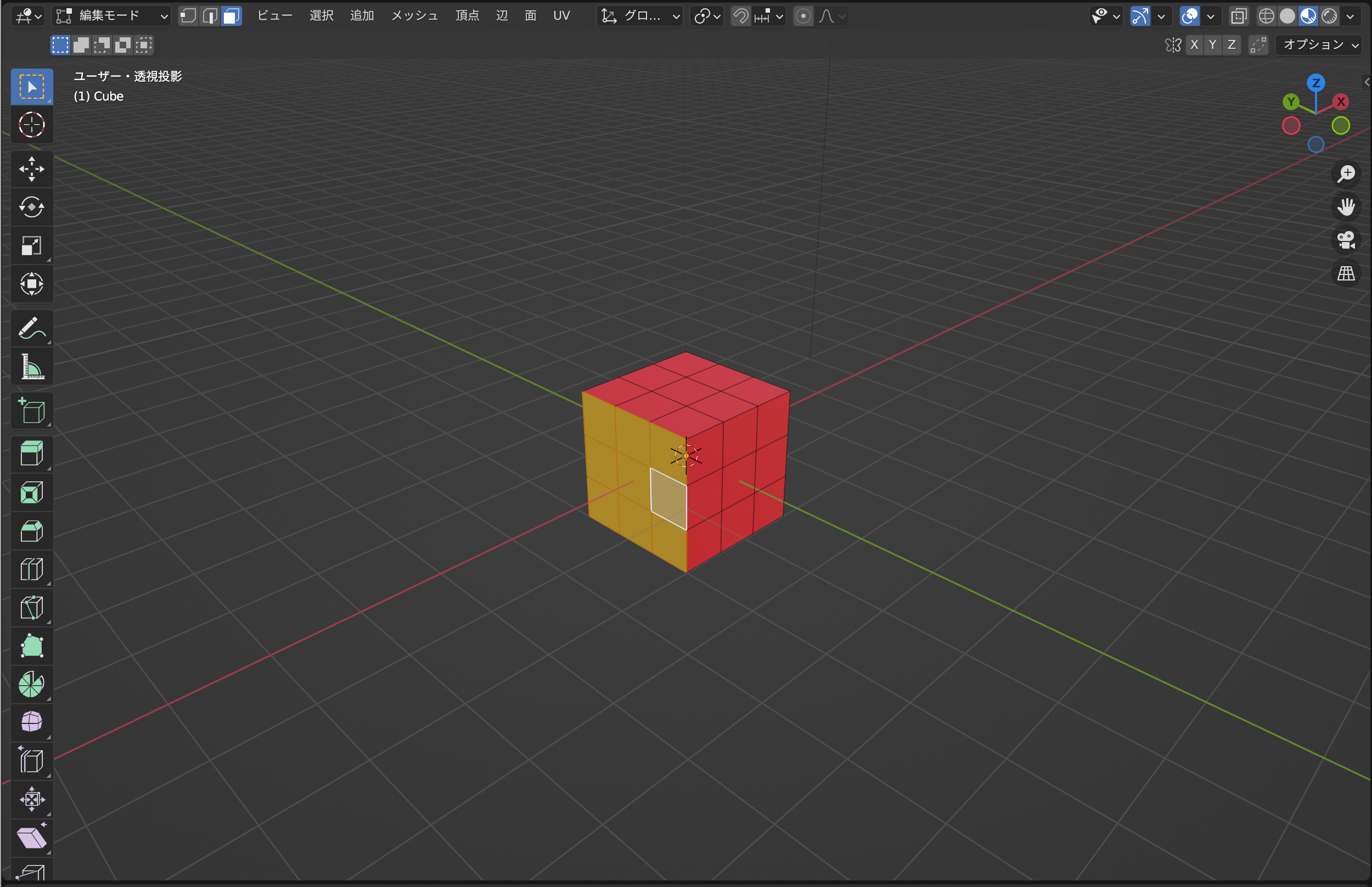Choose the Move tool

pyautogui.click(x=32, y=170)
